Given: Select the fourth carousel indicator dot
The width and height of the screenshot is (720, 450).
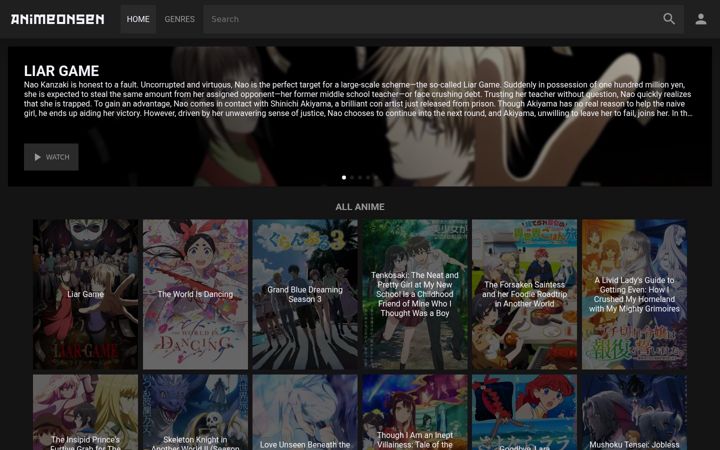Looking at the screenshot, I should coord(367,177).
